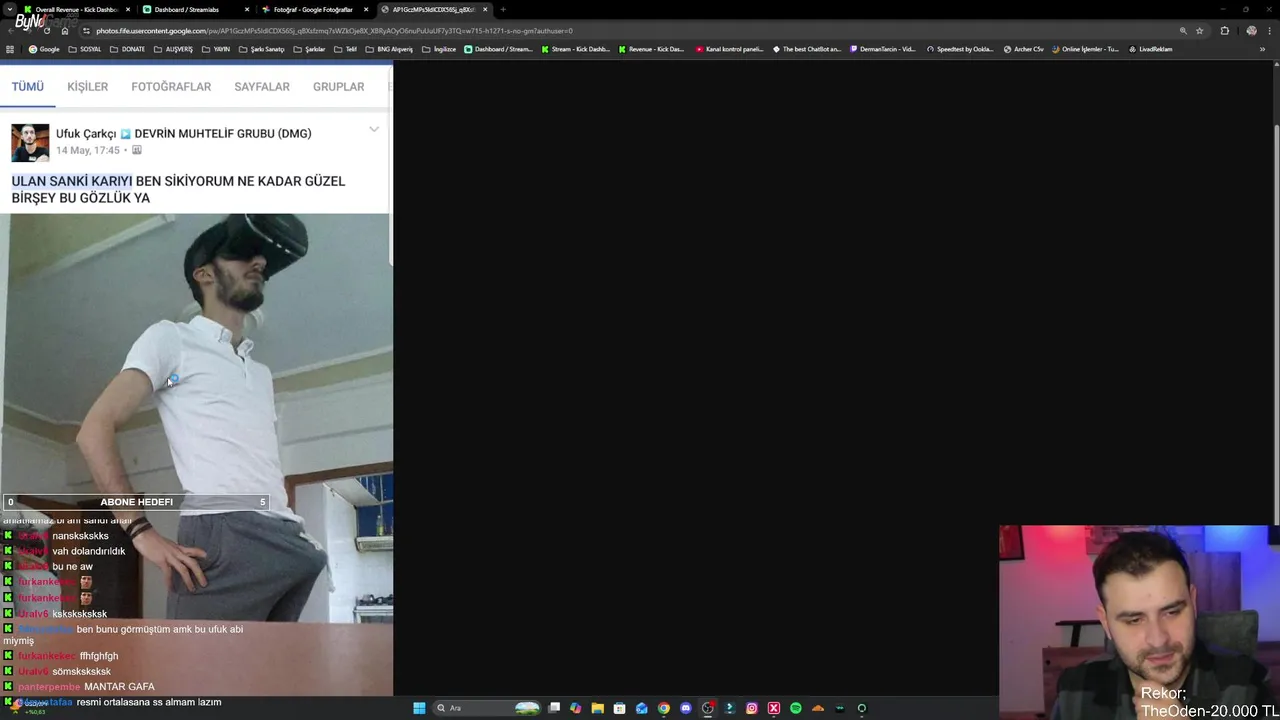Screen dimensions: 1280x720
Task: Select the GRUPLAR filter tab
Action: point(338,87)
